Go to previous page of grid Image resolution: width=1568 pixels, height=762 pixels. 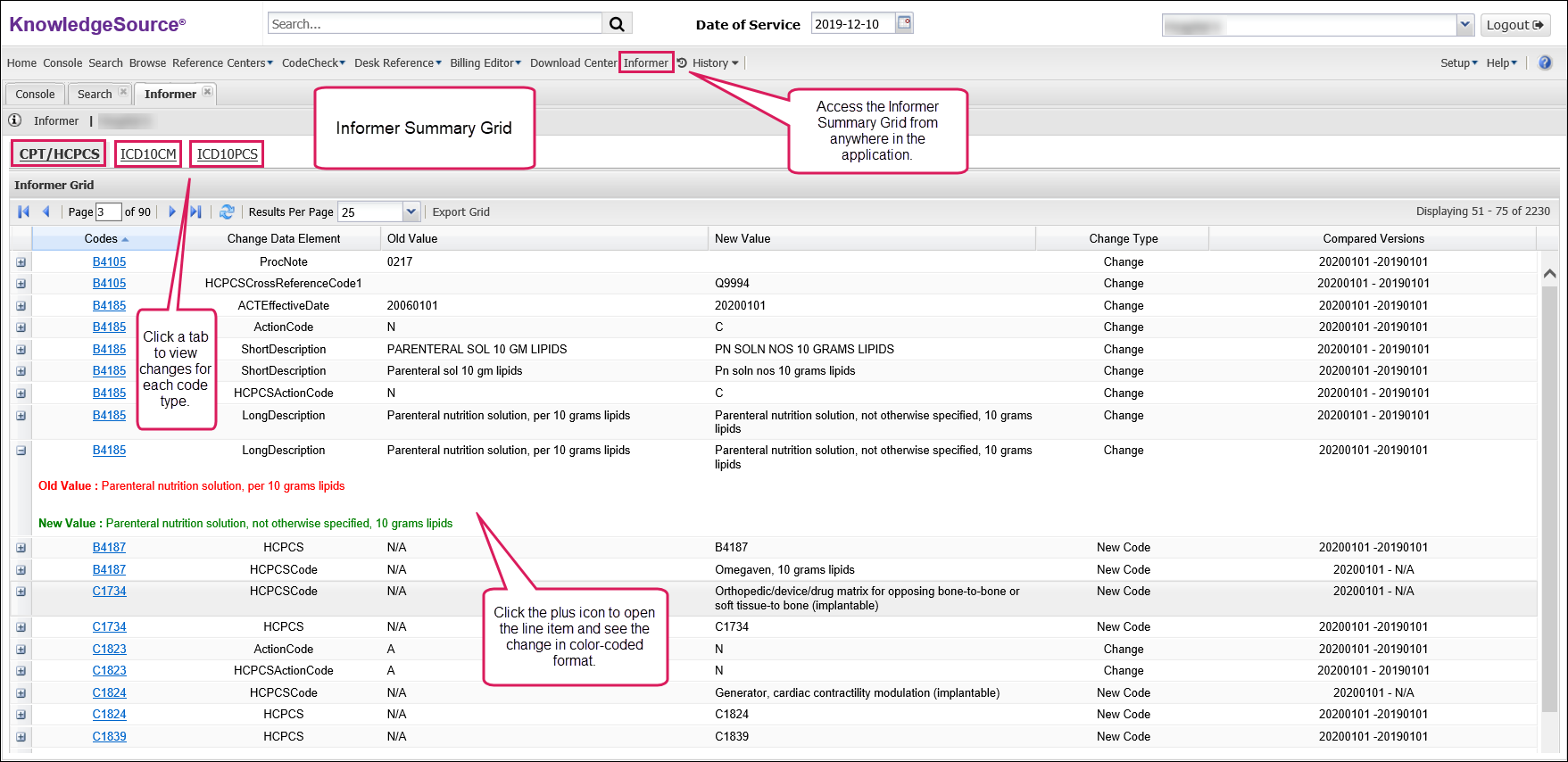(46, 211)
